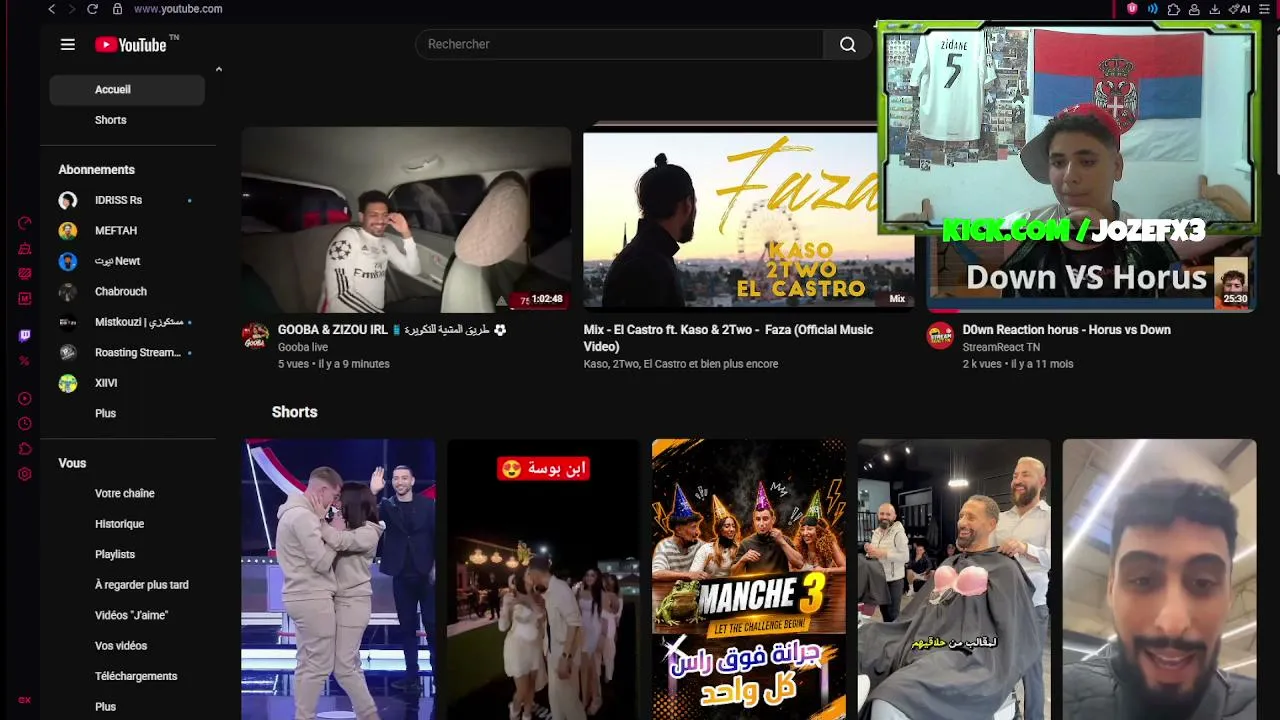Open the XIIVI channel avatar

pos(68,383)
